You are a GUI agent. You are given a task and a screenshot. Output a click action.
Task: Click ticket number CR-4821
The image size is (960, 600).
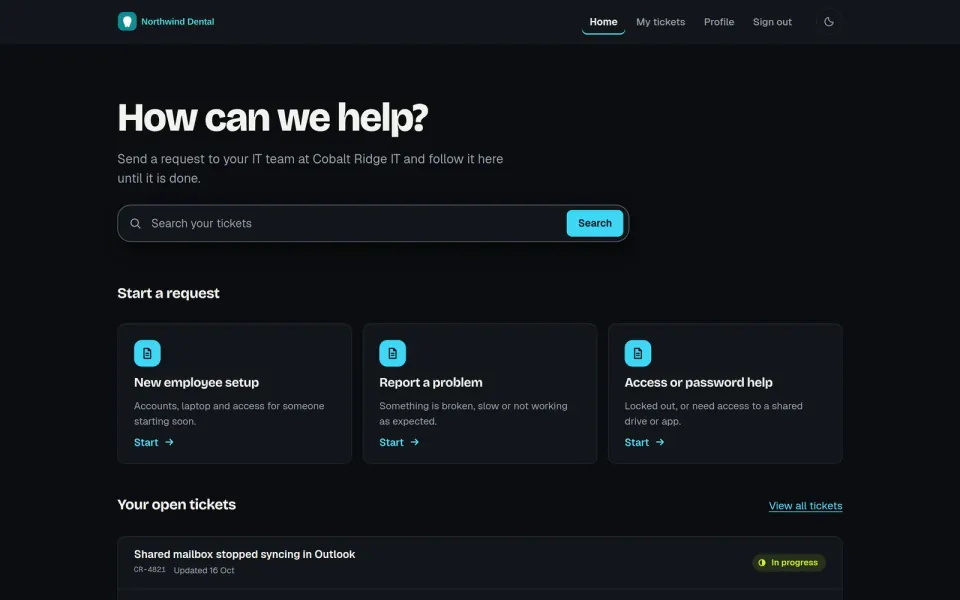coord(149,569)
